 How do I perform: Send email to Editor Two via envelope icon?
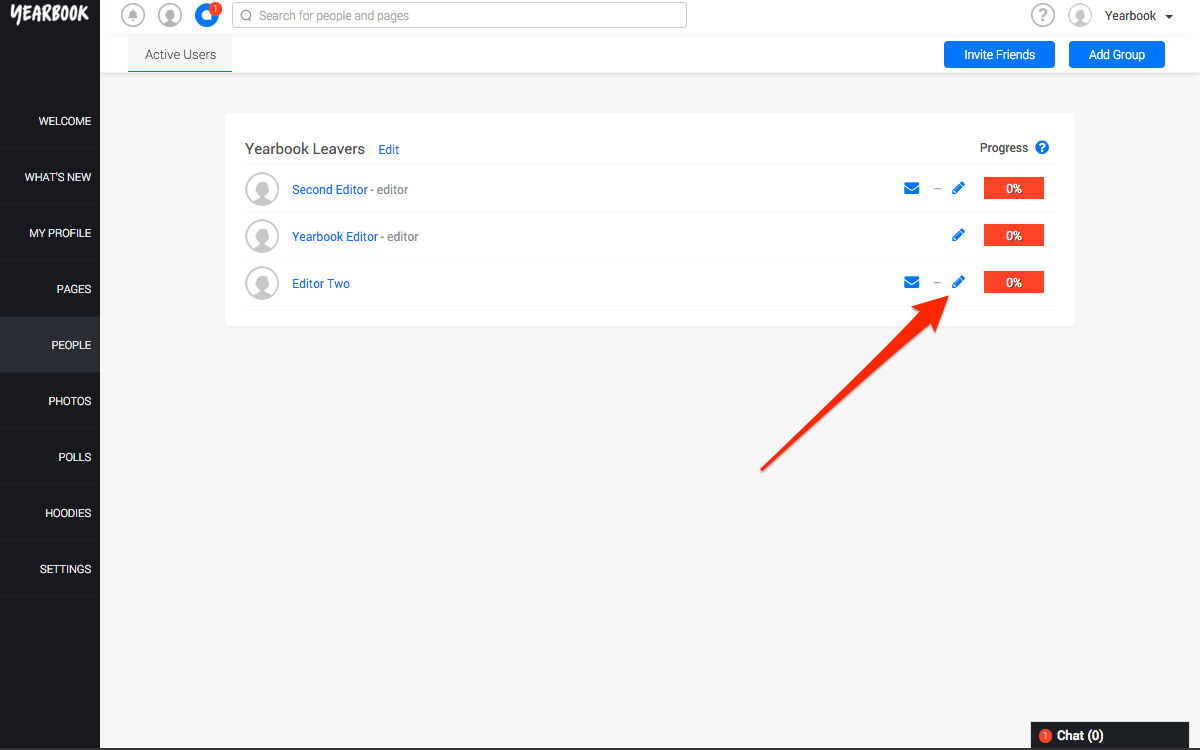point(912,282)
